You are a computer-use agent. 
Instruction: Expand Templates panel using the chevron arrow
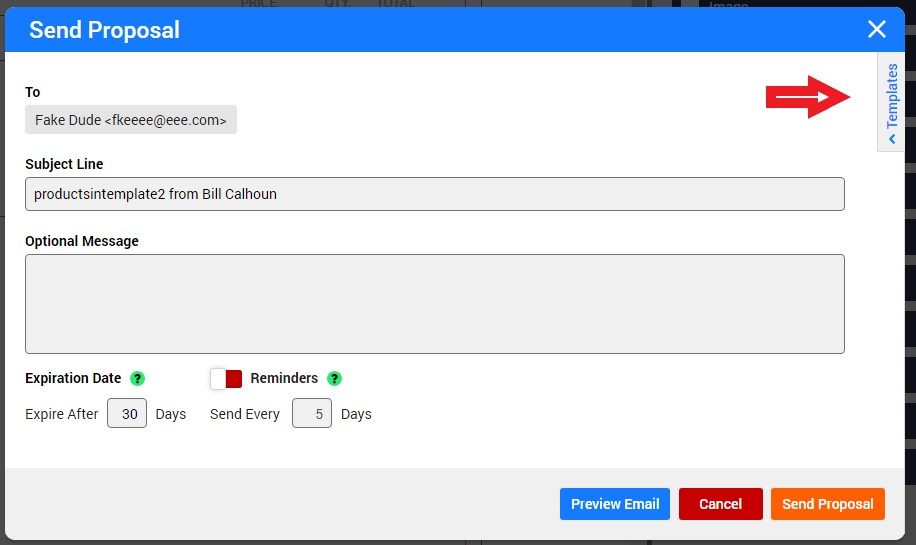tap(892, 140)
